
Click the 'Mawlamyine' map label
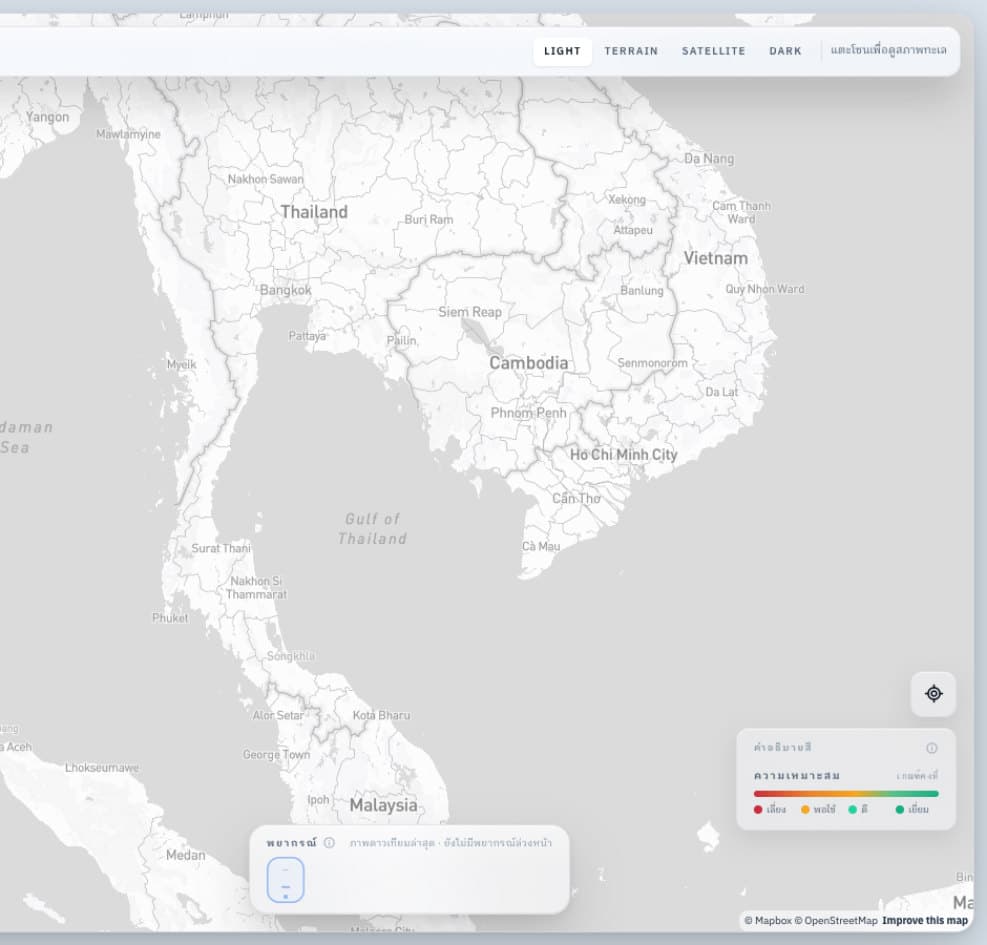[x=128, y=134]
